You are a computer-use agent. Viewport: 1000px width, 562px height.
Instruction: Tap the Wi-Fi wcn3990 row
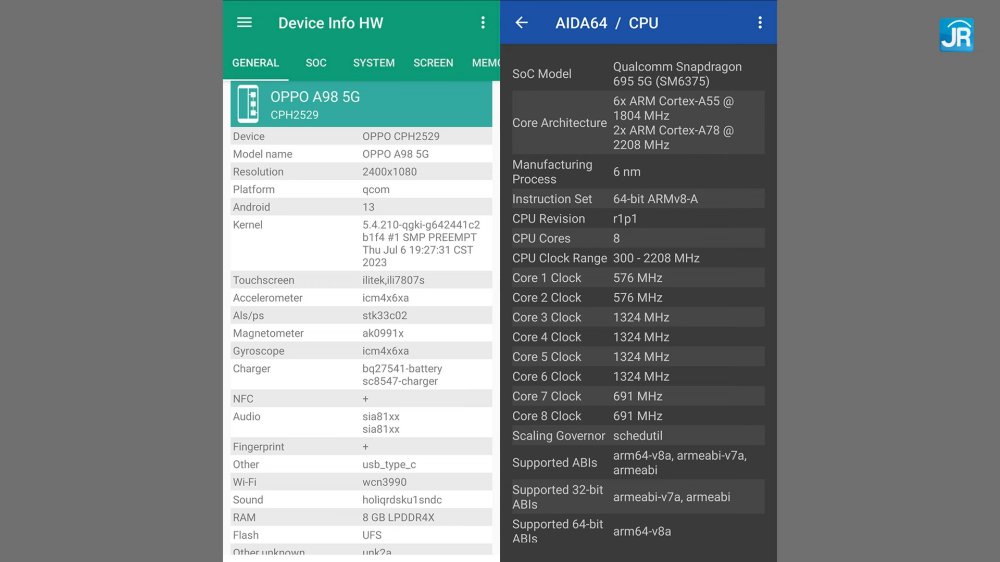pyautogui.click(x=361, y=482)
